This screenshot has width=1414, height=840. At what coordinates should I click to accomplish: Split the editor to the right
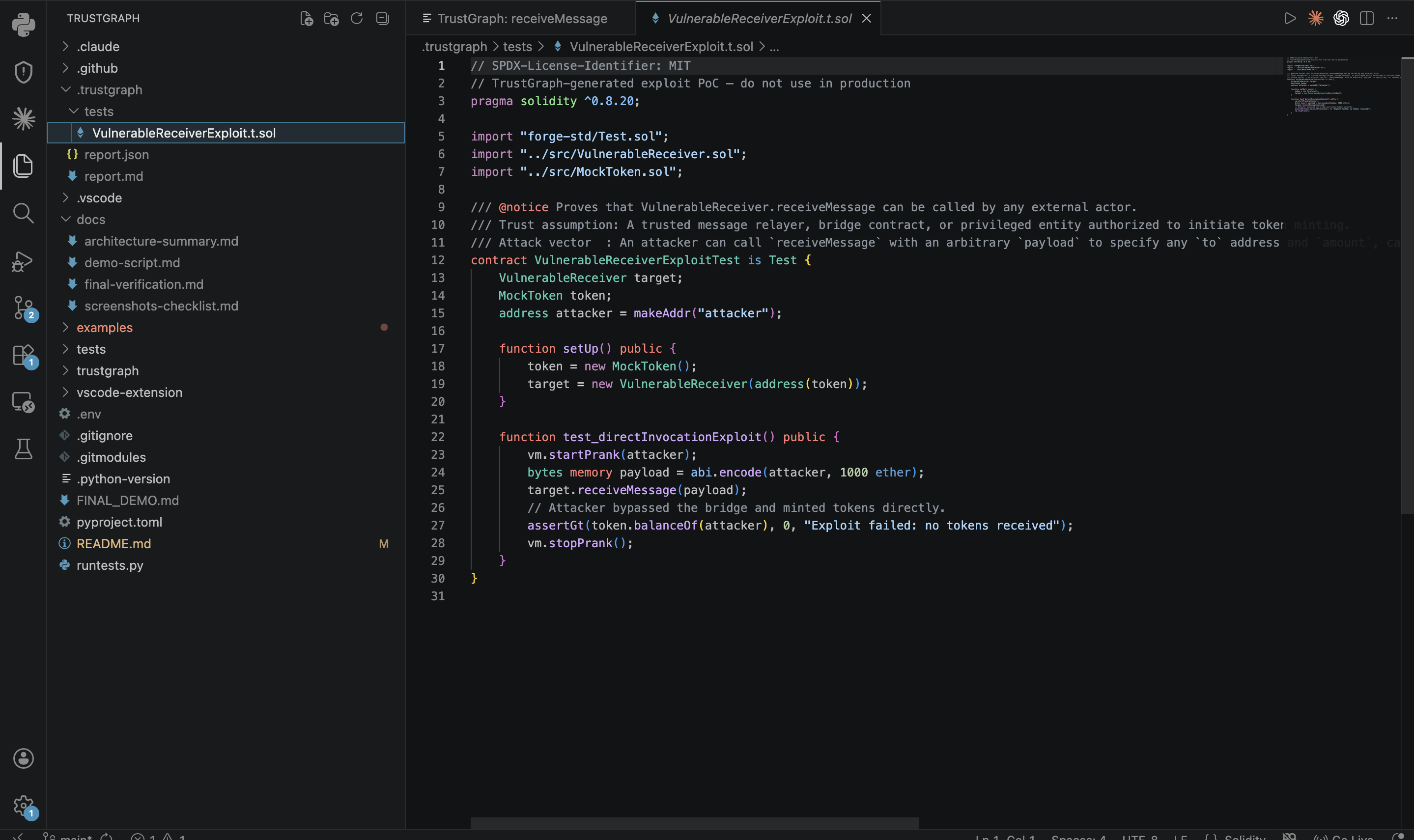1366,19
